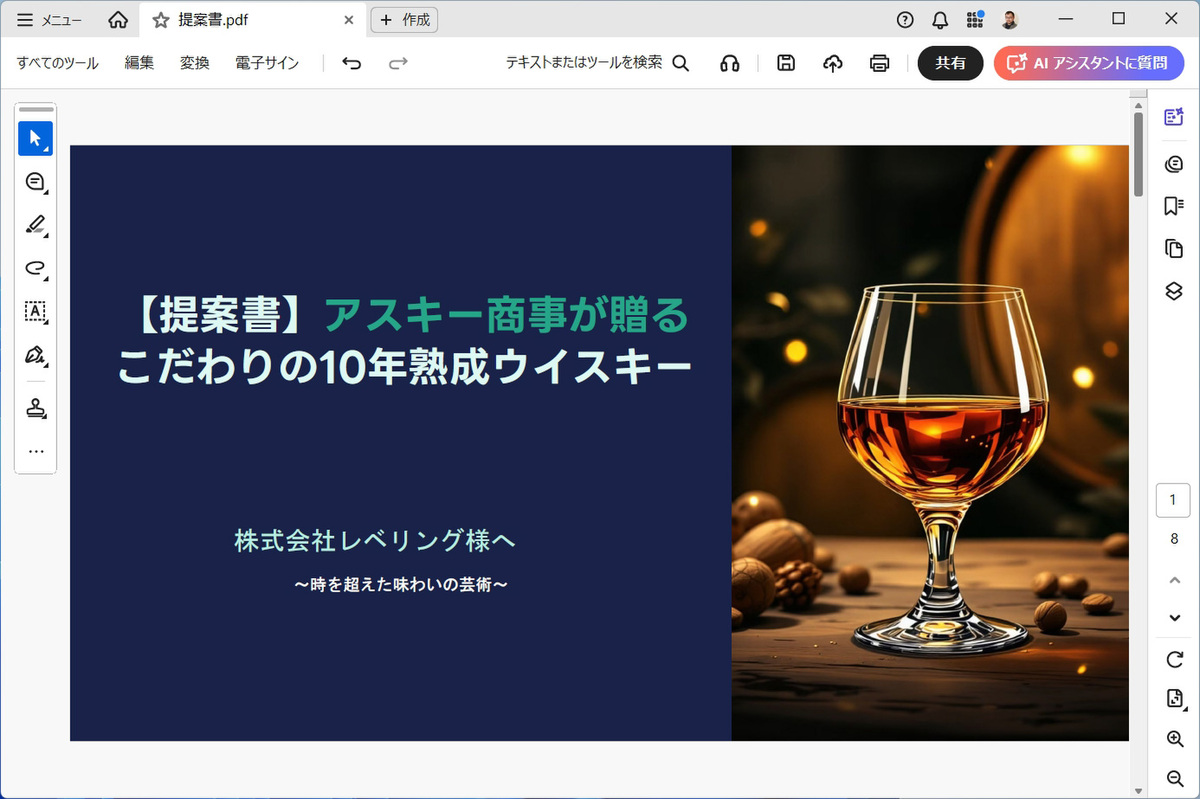Open the fill and sign pen tool
This screenshot has height=799, width=1200.
click(x=35, y=355)
